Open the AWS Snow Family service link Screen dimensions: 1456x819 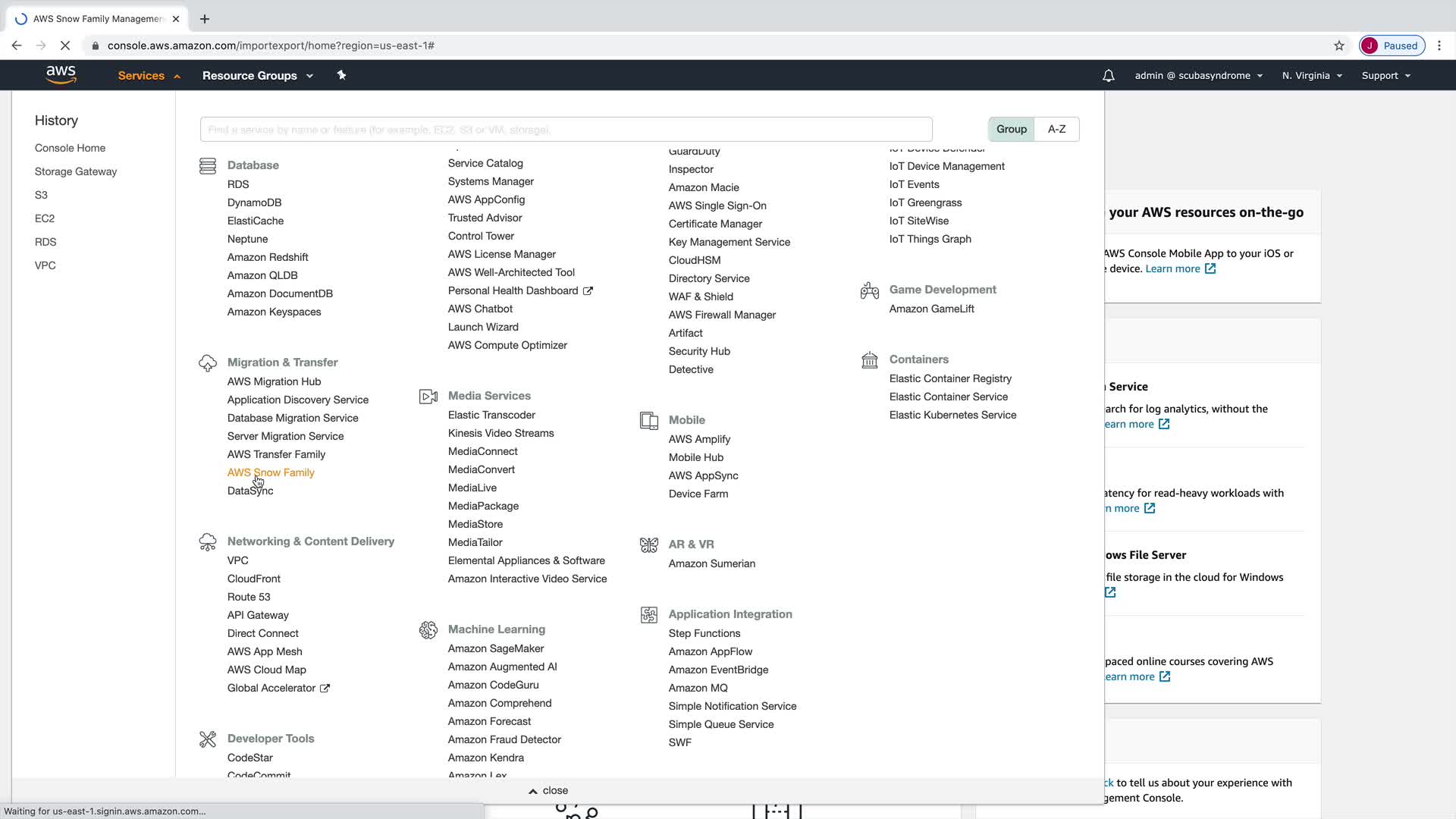271,472
